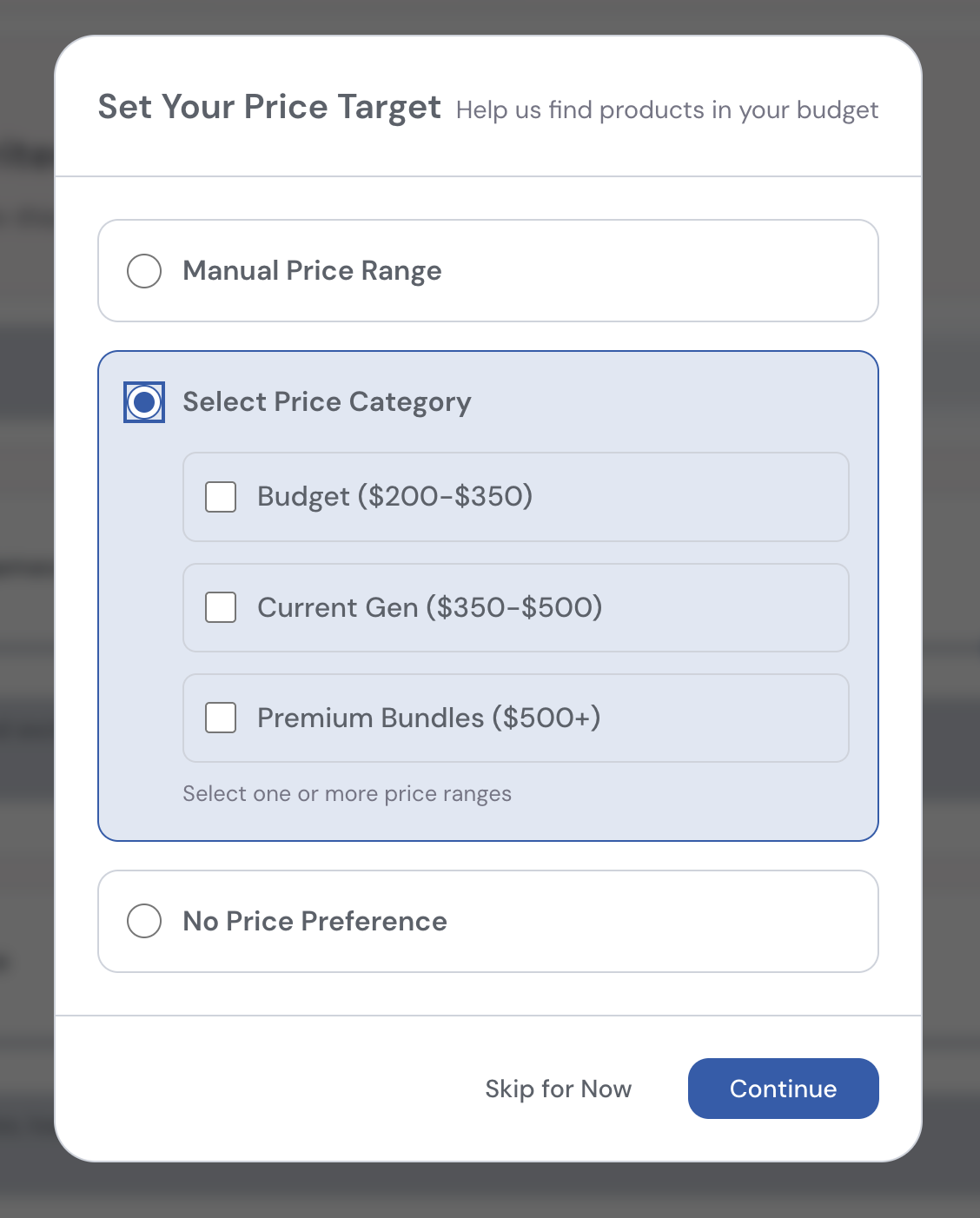This screenshot has height=1218, width=980.
Task: Click the Budget ($200-$350) label text
Action: [x=394, y=497]
